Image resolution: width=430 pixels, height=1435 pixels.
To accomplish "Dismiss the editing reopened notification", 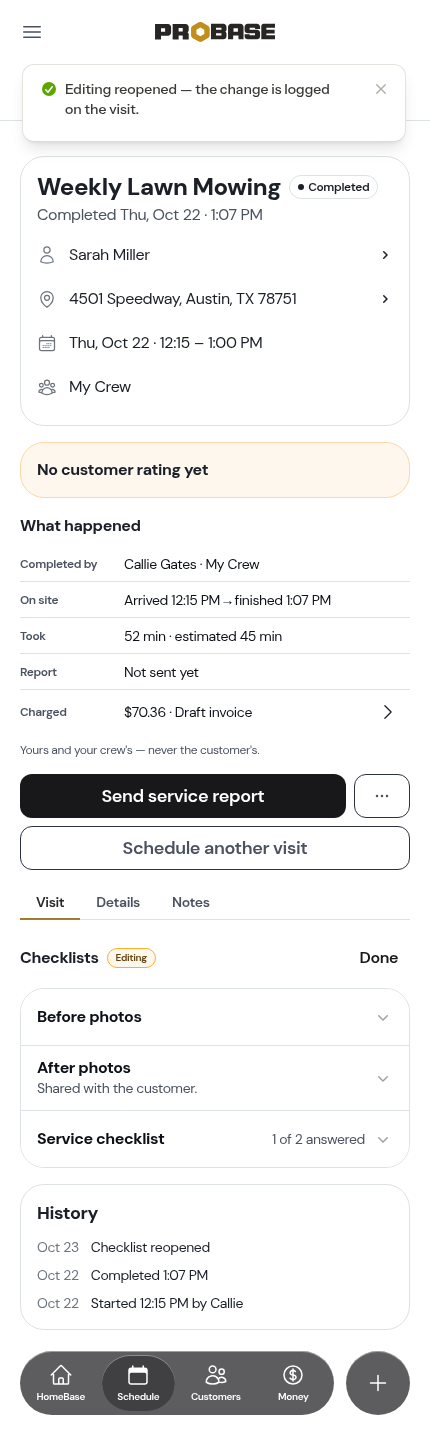I will [x=381, y=89].
